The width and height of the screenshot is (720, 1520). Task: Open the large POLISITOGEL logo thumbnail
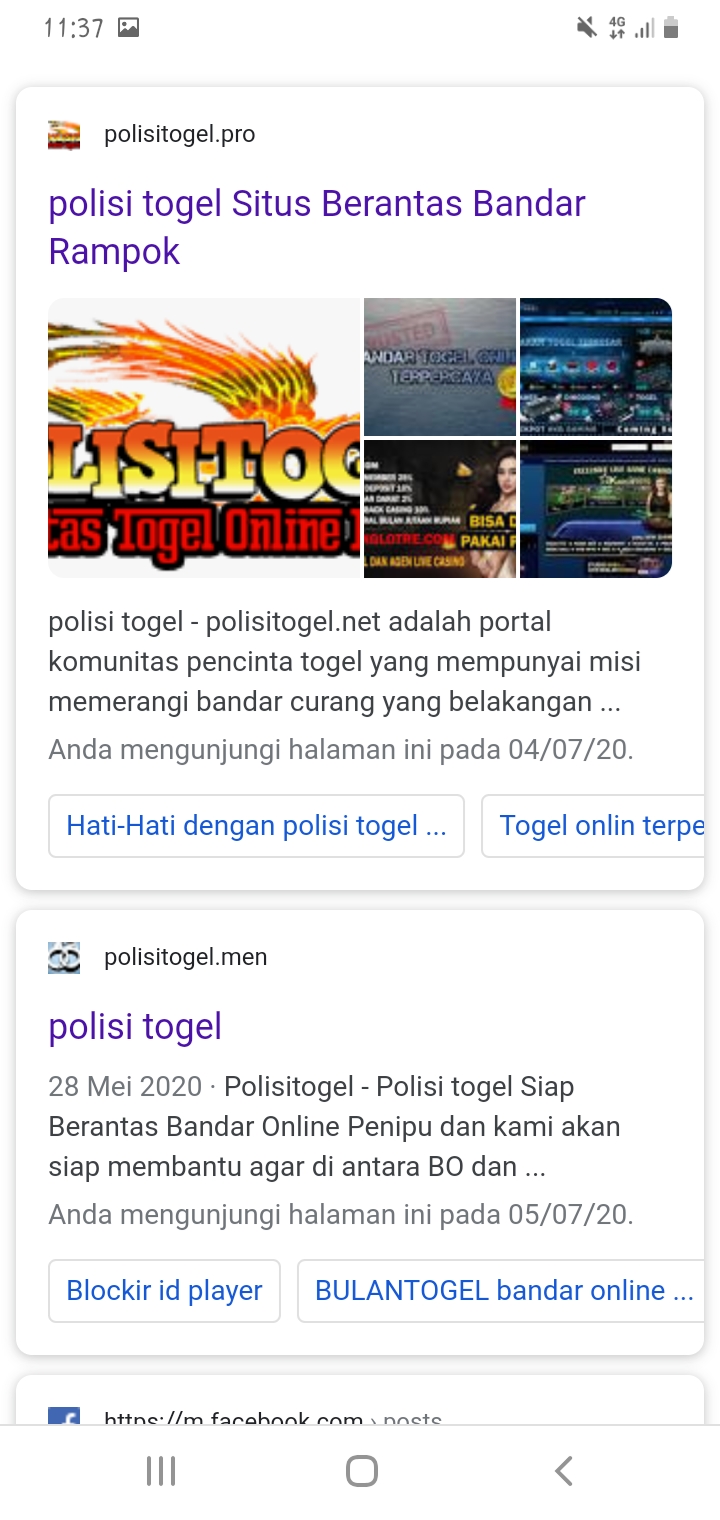pyautogui.click(x=204, y=438)
